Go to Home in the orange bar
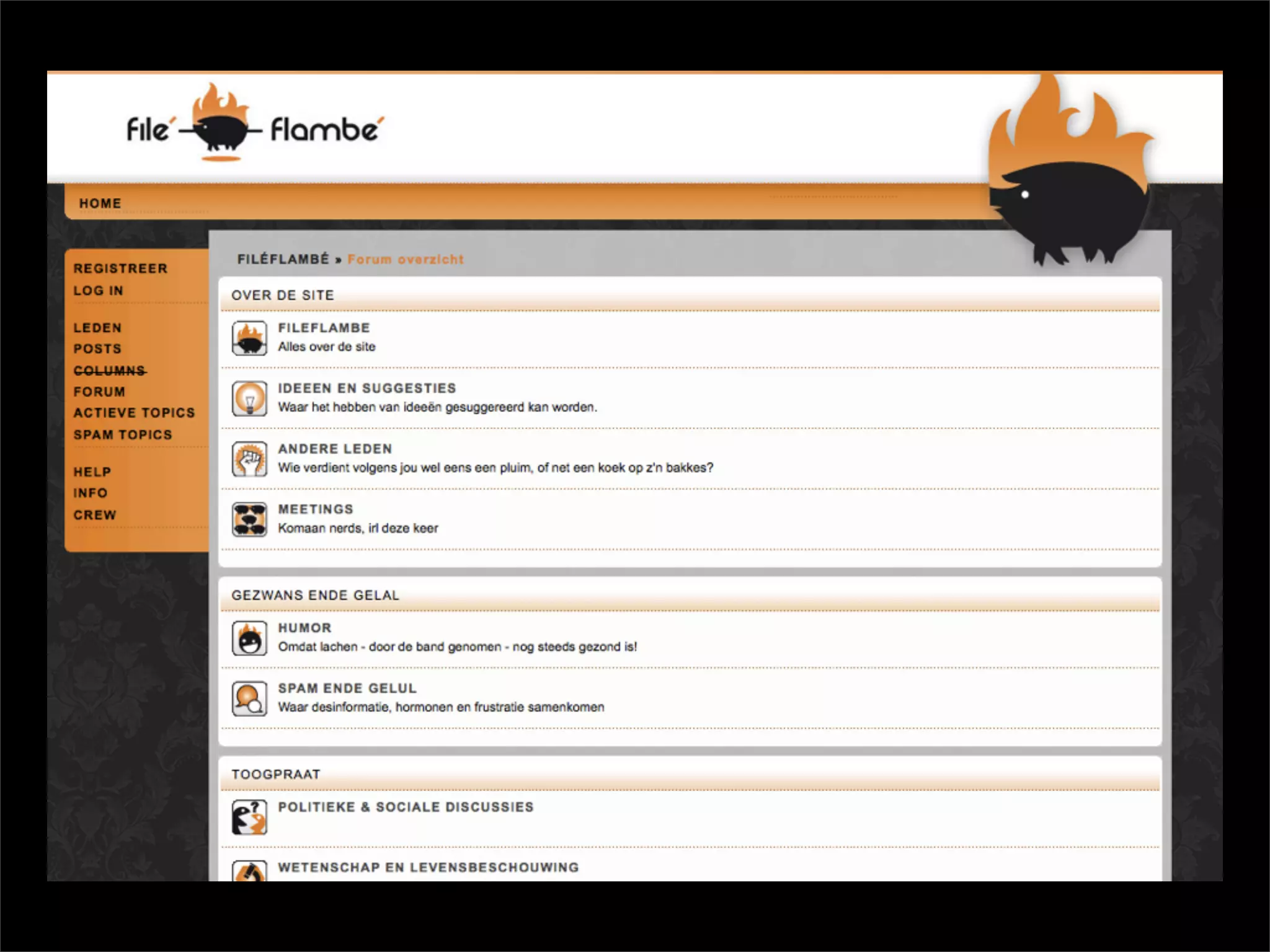Viewport: 1270px width, 952px height. (x=100, y=203)
